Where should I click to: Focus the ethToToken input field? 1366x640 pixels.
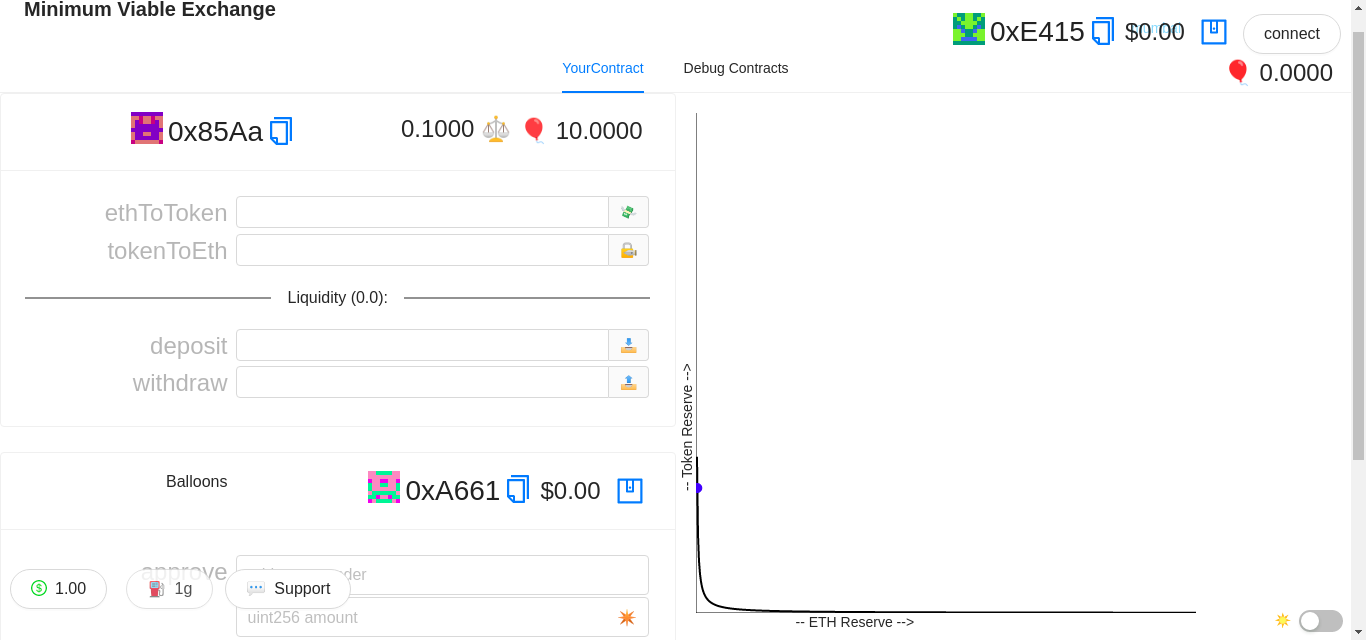coord(422,212)
